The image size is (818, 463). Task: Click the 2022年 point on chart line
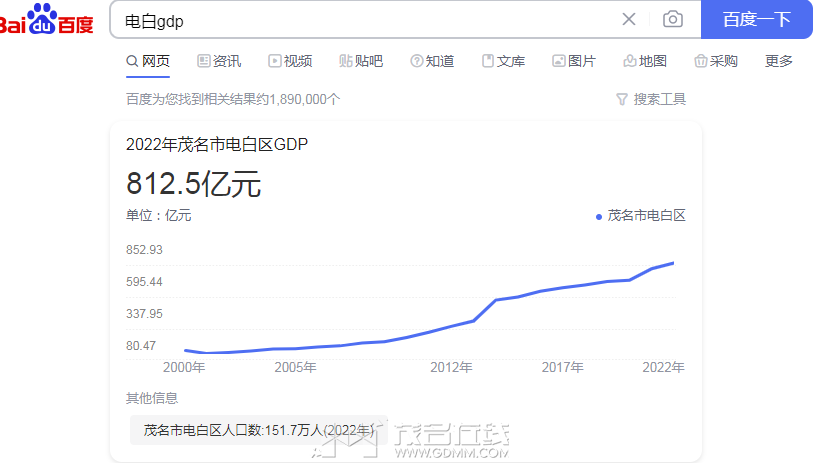(x=673, y=263)
